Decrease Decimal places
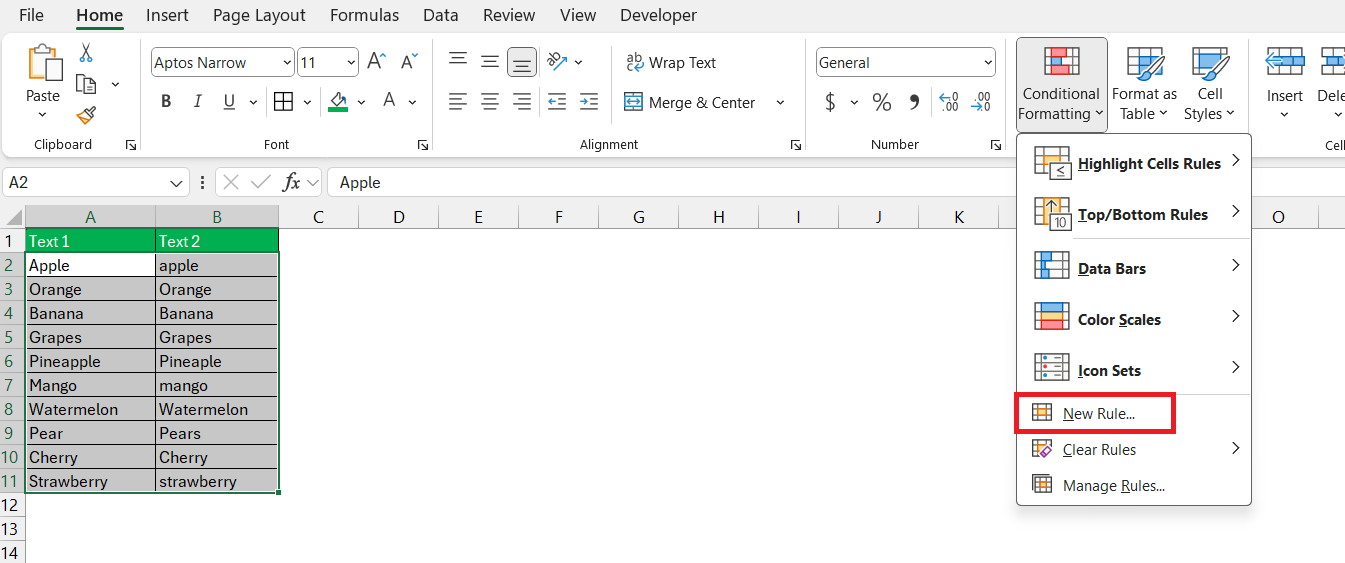Viewport: 1345px width, 563px height. (x=981, y=102)
